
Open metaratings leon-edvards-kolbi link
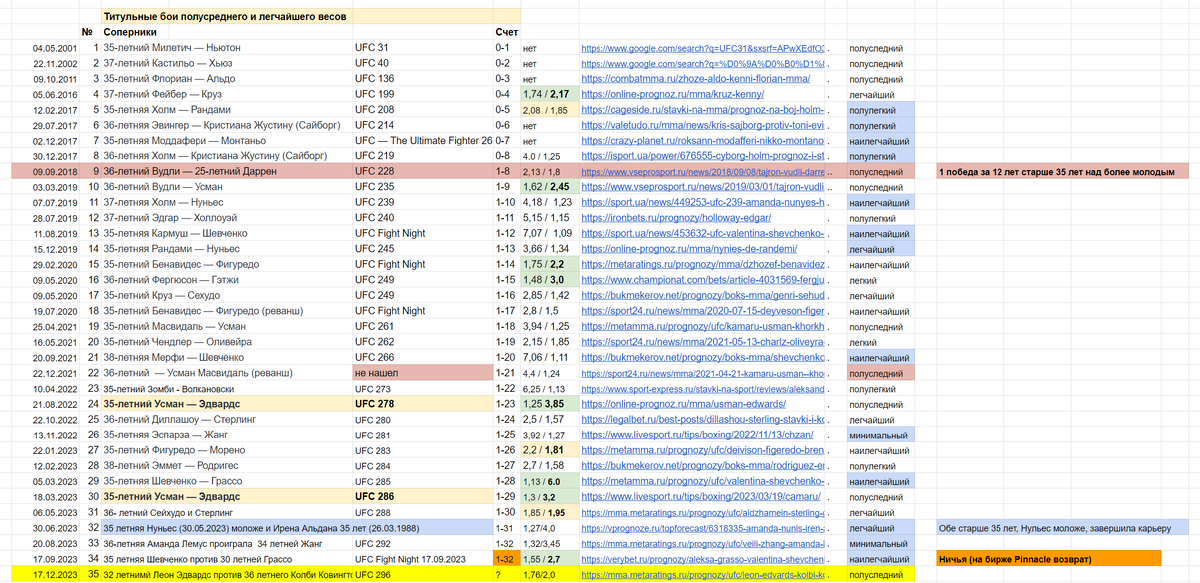tap(702, 575)
